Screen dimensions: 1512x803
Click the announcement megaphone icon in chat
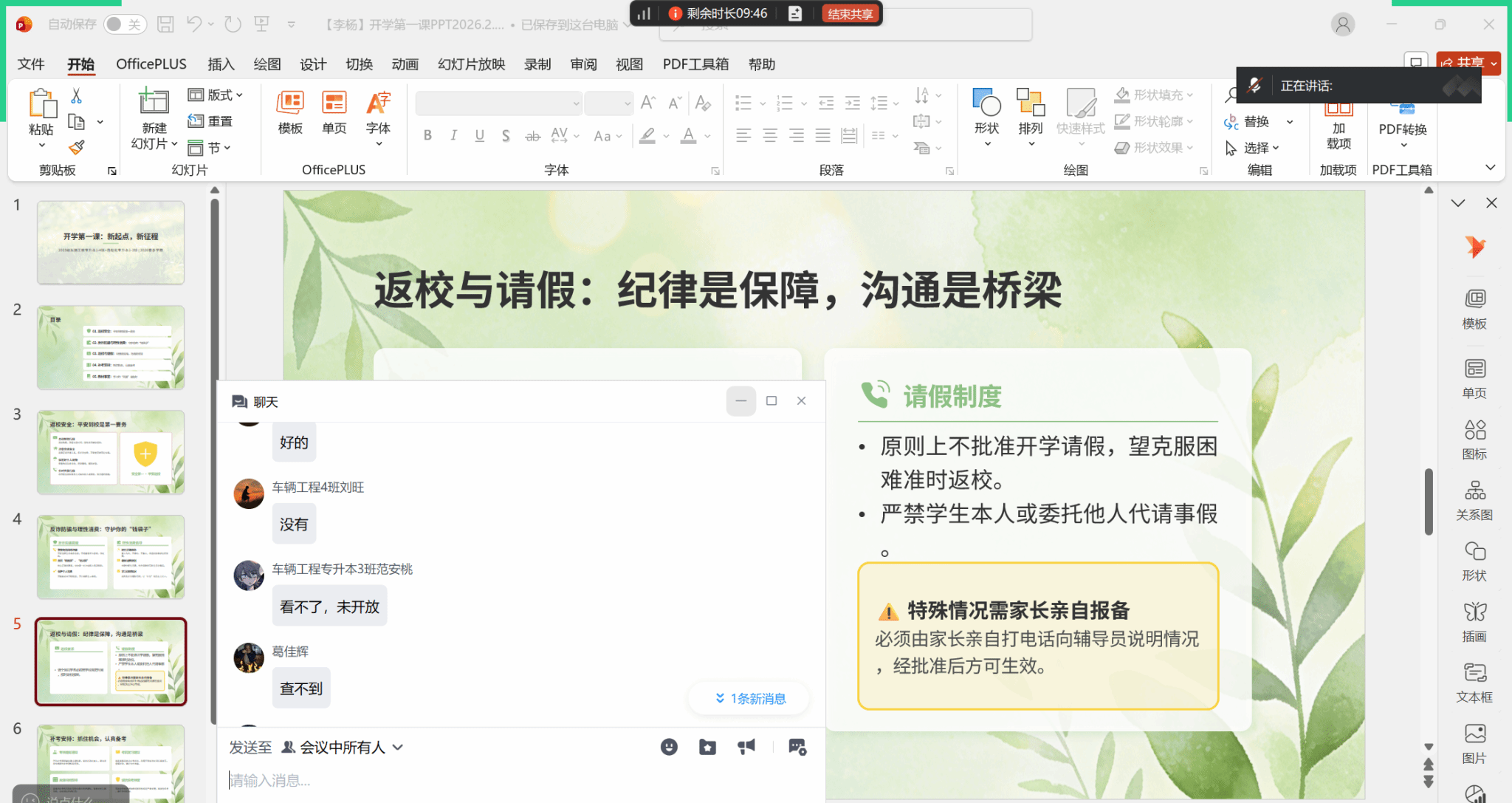[x=746, y=747]
